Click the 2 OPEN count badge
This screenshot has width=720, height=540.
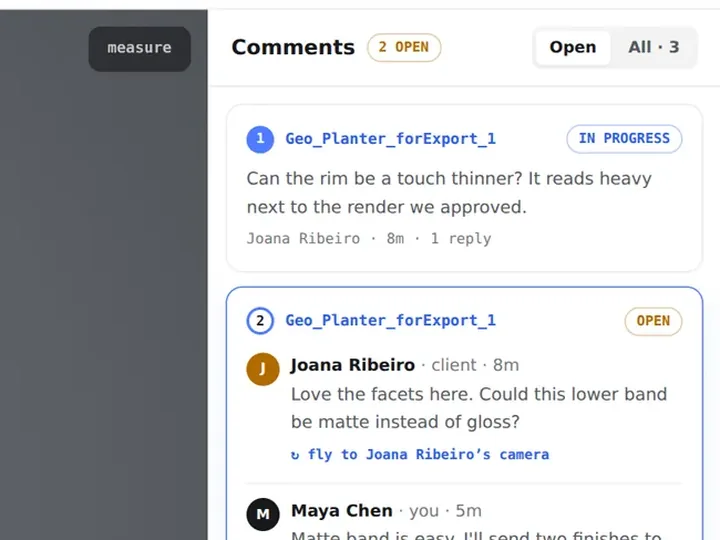(x=404, y=47)
